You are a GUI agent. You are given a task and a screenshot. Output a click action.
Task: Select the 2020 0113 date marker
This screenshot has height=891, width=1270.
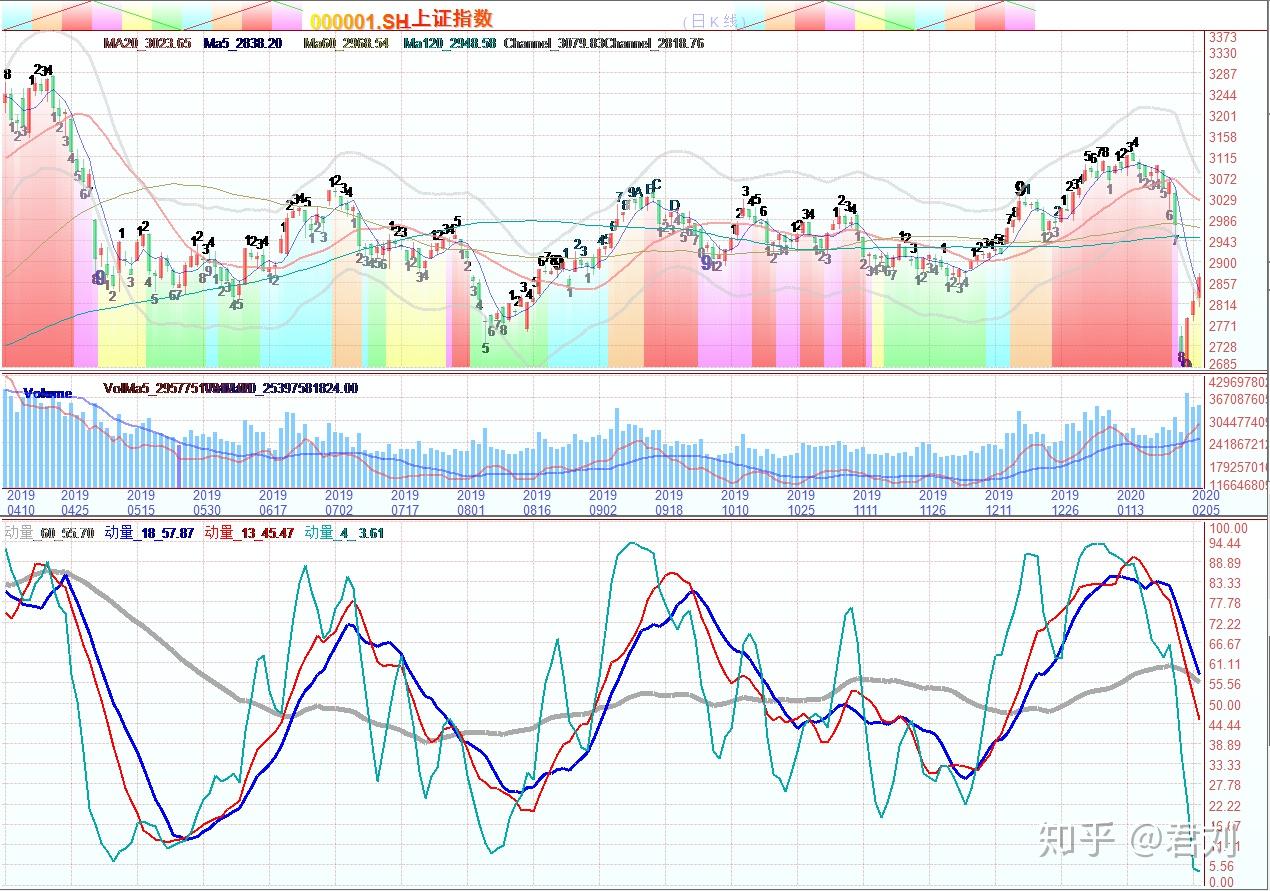pyautogui.click(x=1130, y=502)
